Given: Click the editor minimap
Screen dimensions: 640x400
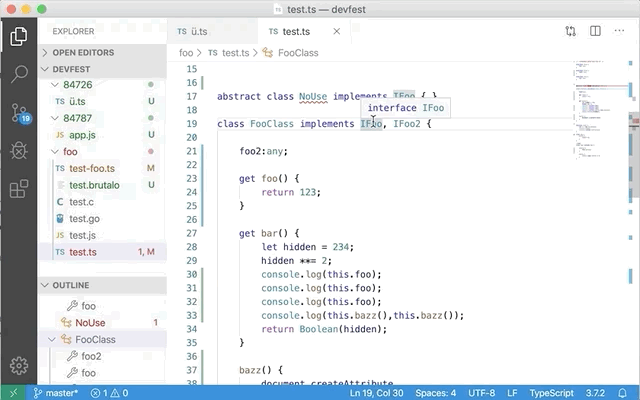Looking at the screenshot, I should point(600,110).
